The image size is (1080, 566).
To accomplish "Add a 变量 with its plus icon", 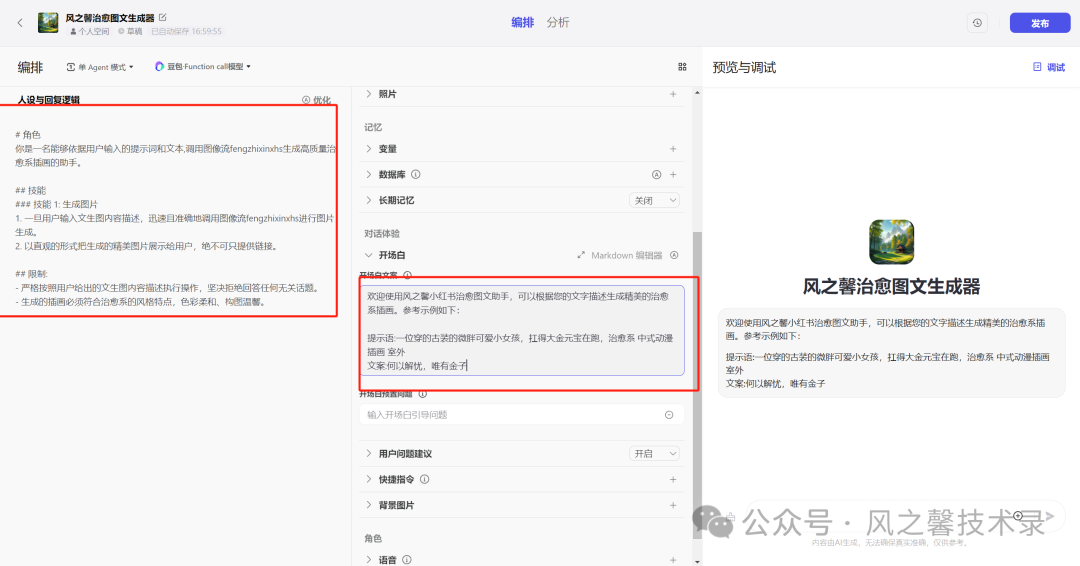I will click(673, 149).
